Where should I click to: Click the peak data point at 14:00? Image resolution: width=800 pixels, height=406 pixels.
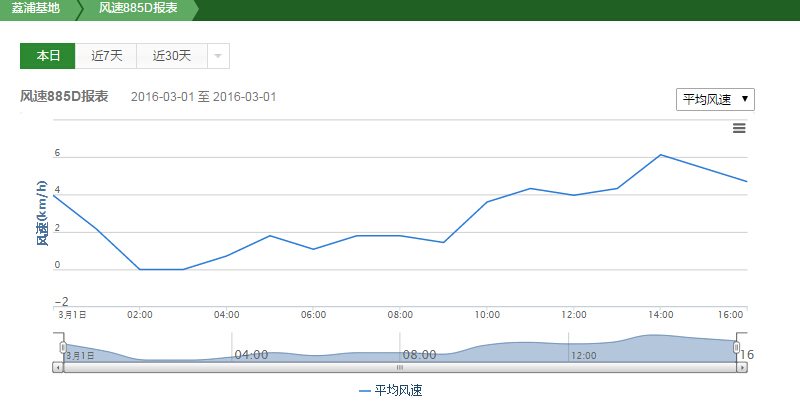[660, 155]
